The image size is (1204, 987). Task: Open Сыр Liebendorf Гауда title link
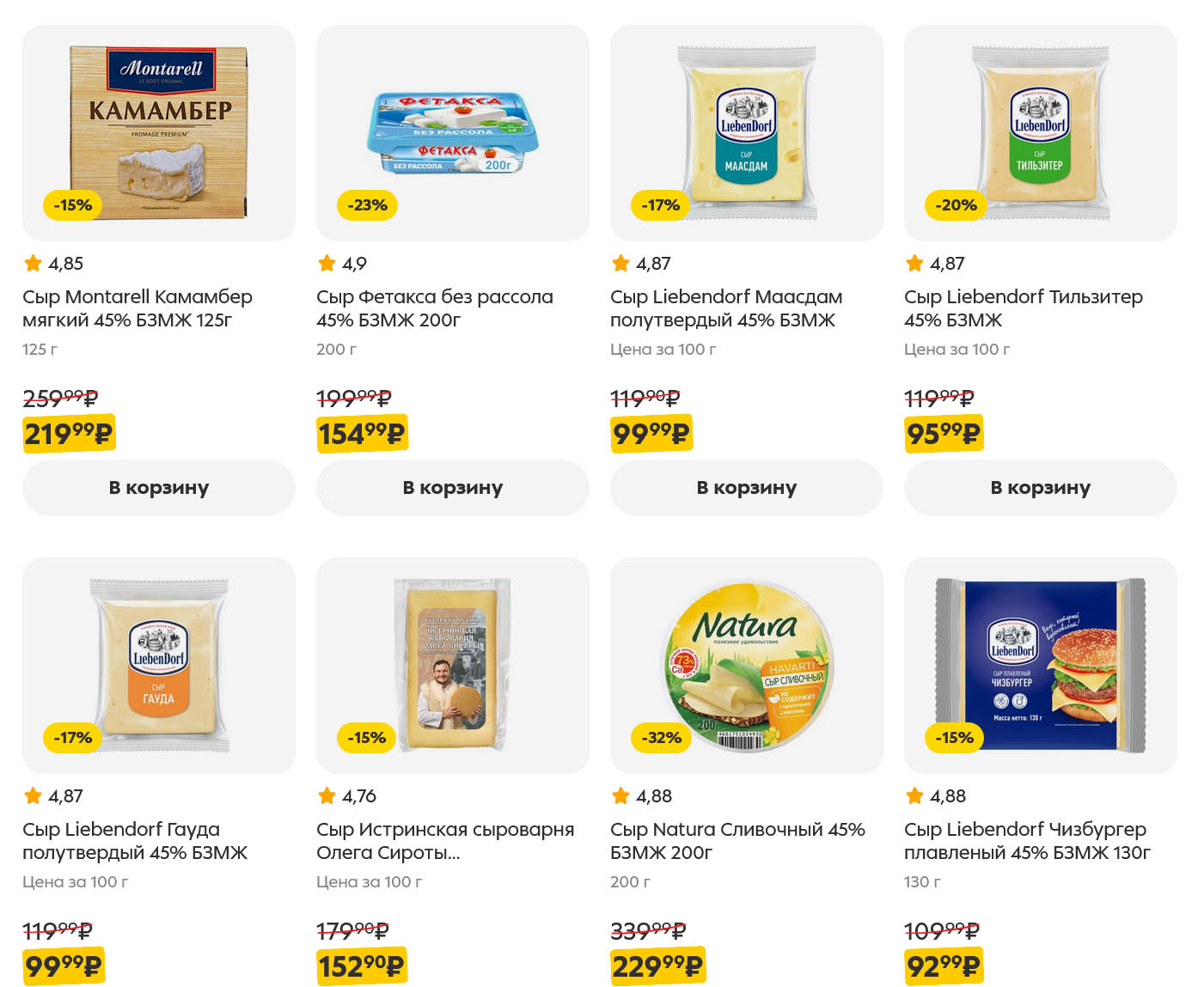click(x=135, y=841)
